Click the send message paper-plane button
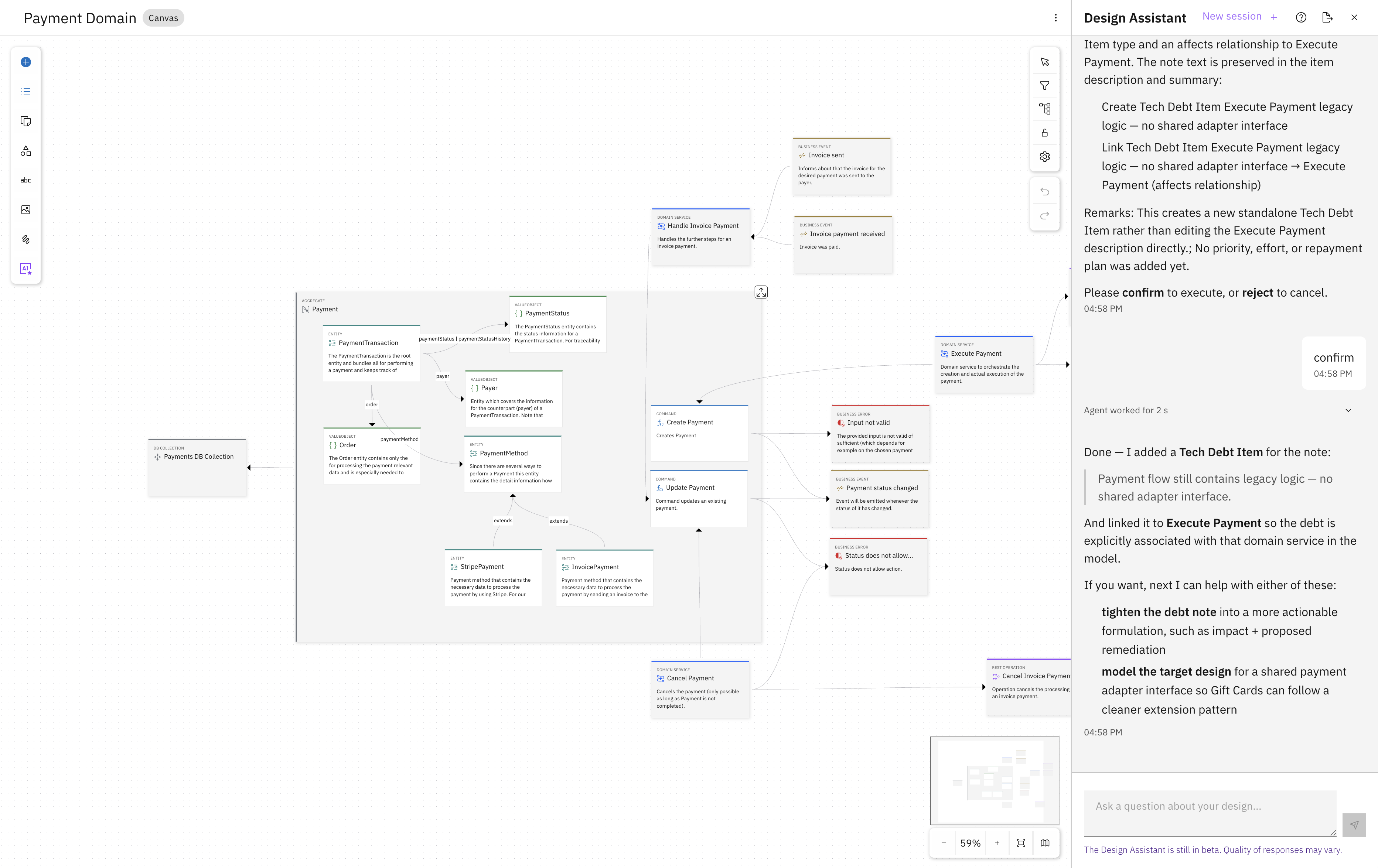This screenshot has height=868, width=1378. point(1354,825)
